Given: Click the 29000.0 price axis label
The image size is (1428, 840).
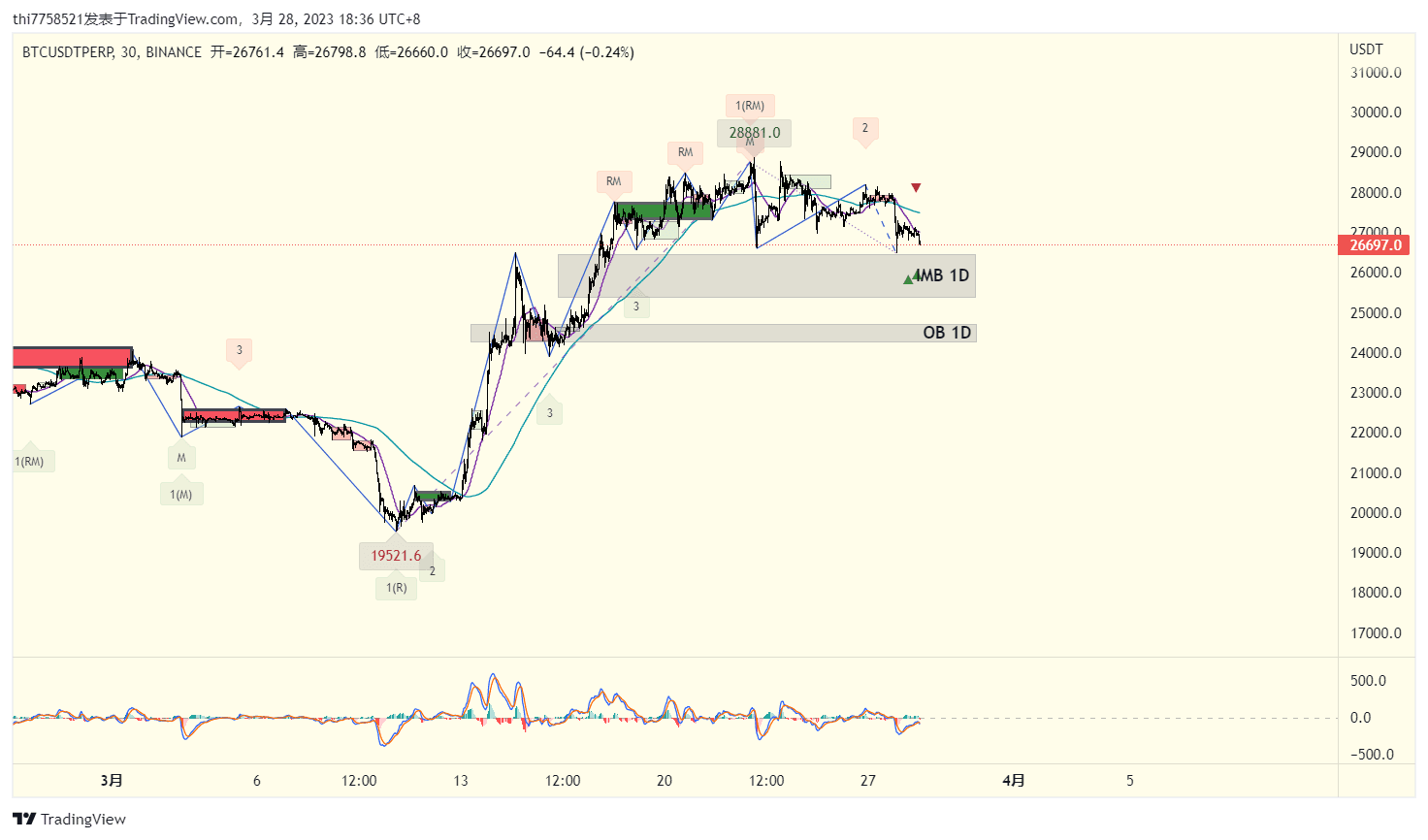Looking at the screenshot, I should click(x=1376, y=152).
